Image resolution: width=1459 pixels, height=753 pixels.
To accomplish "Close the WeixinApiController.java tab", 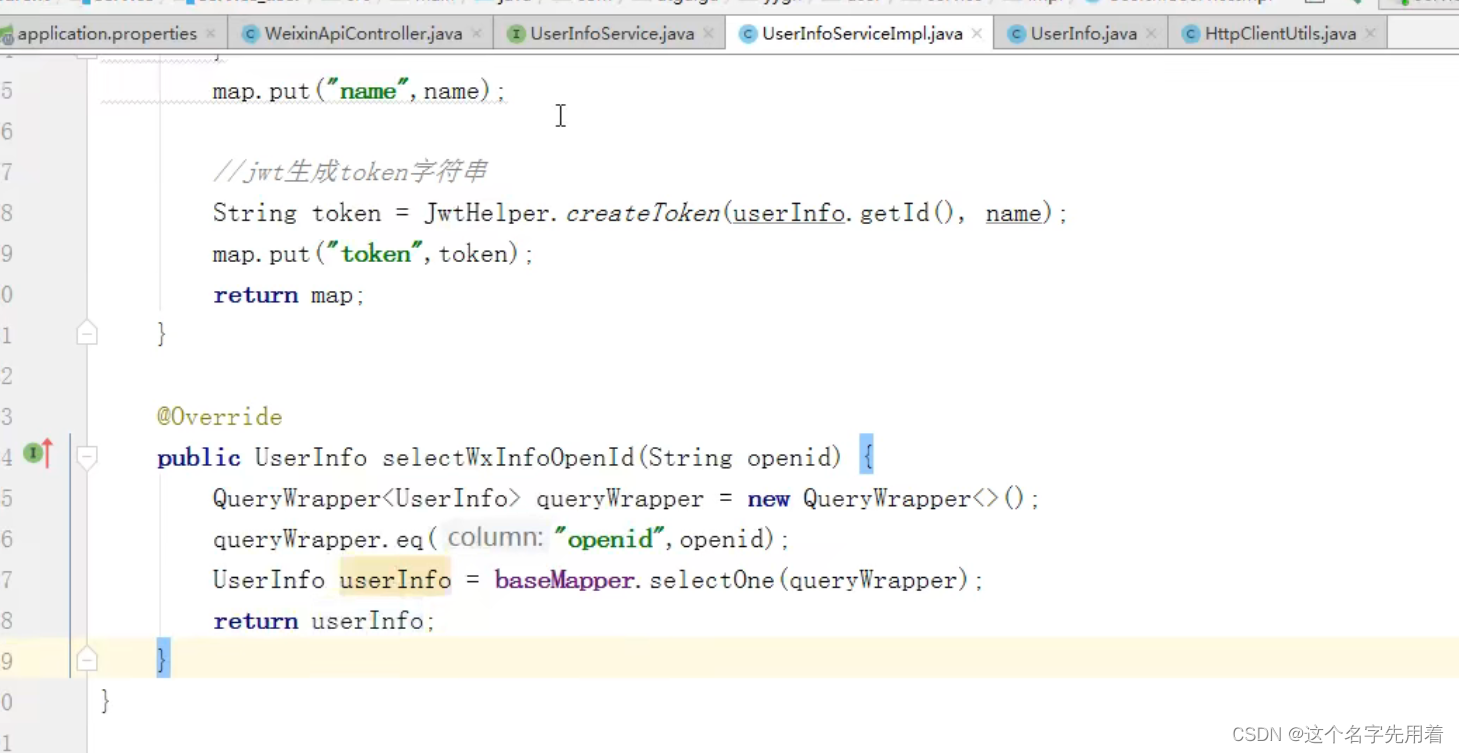I will [x=476, y=34].
